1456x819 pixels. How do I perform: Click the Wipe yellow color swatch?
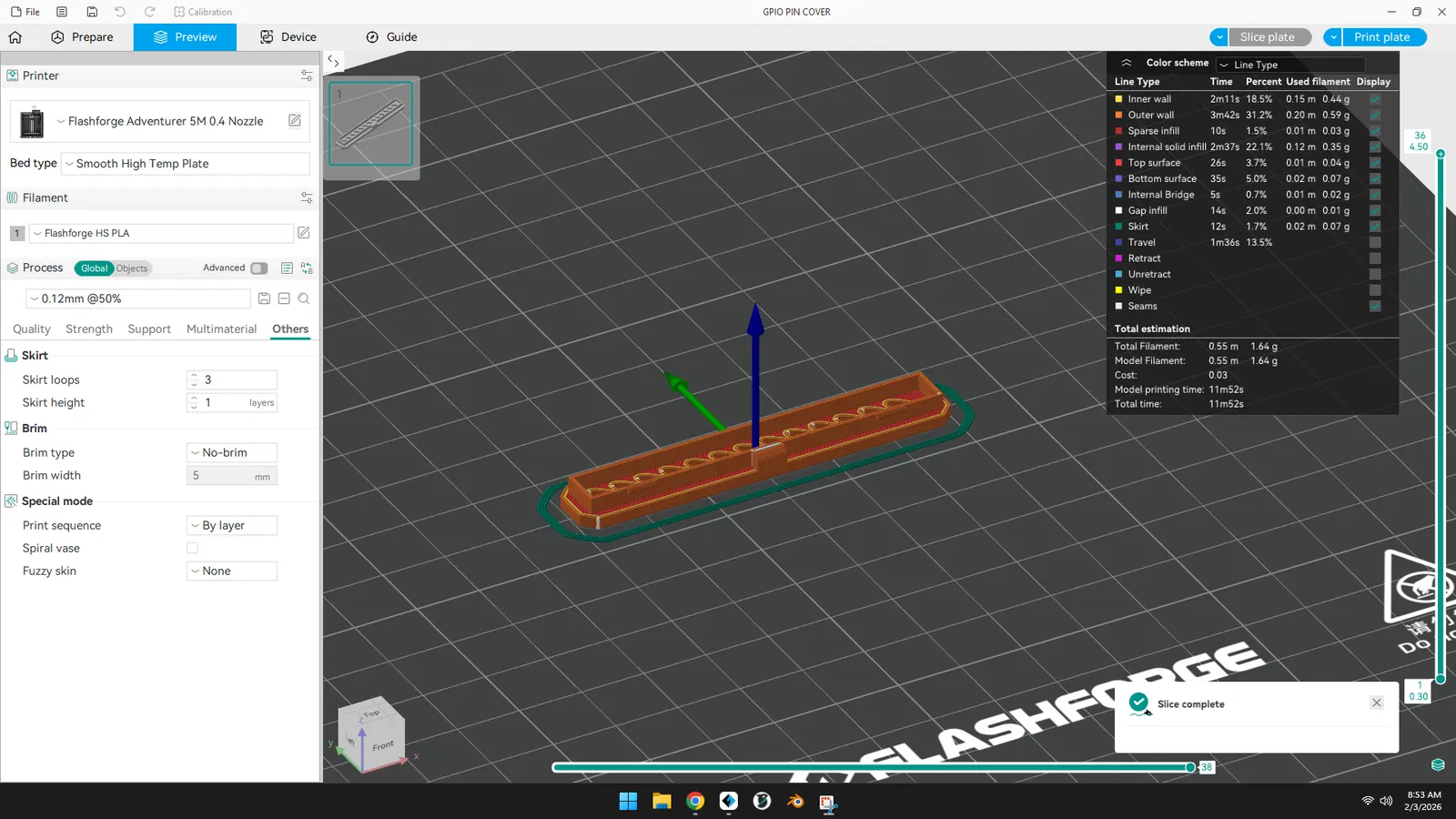[1118, 290]
